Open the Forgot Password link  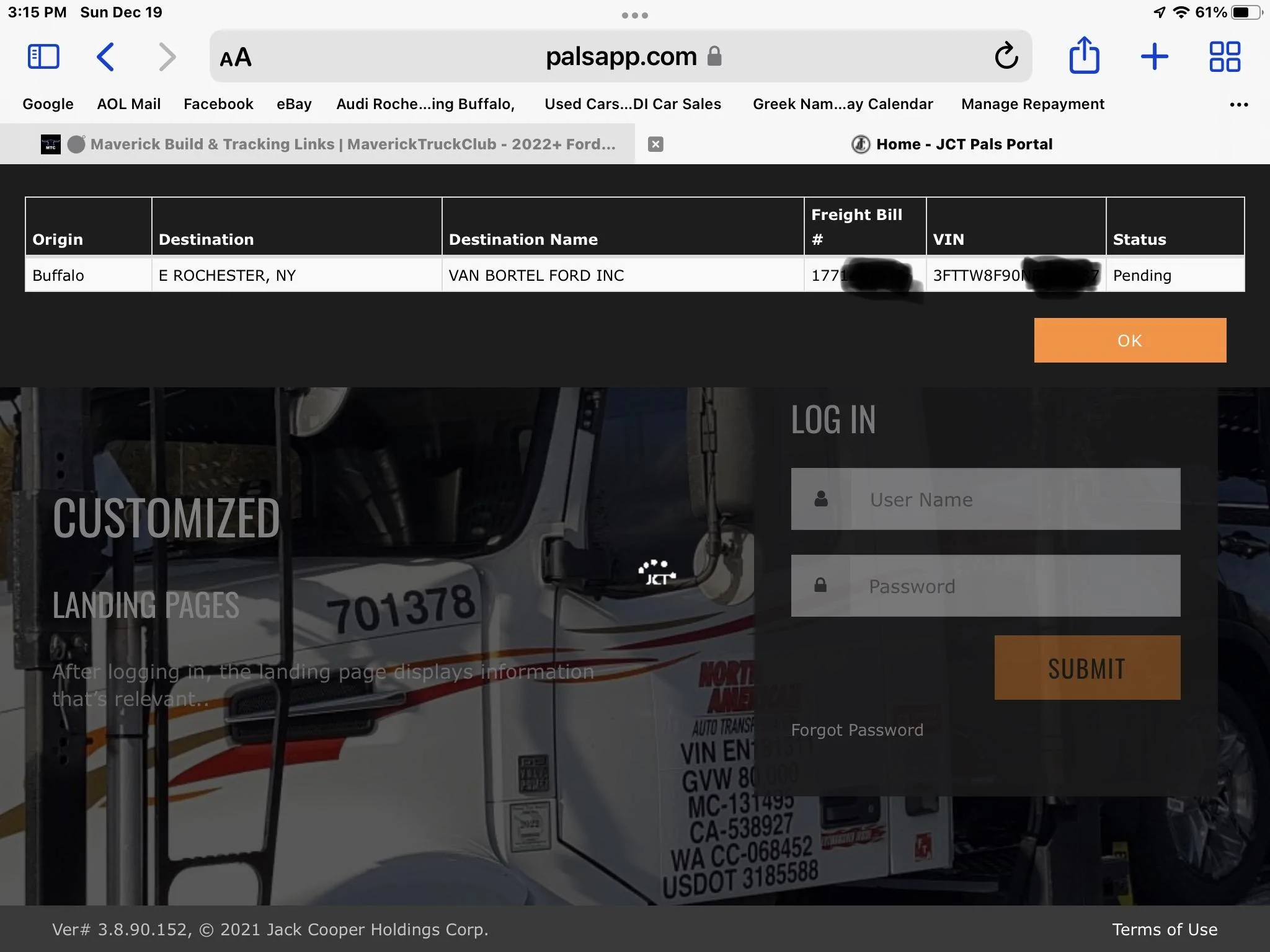click(x=857, y=730)
